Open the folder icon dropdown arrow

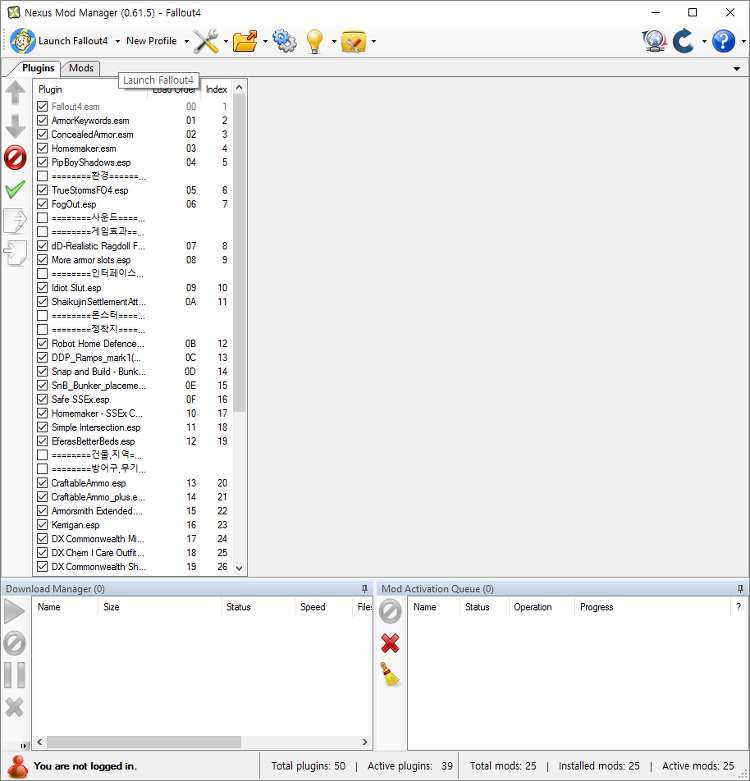tap(264, 41)
